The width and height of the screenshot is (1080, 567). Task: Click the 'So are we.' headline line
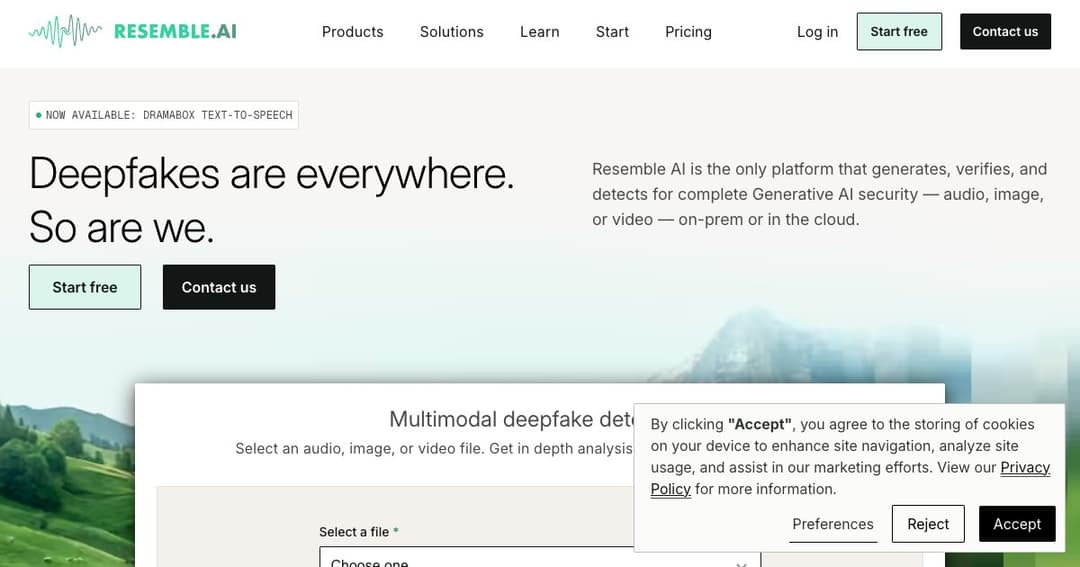pos(122,227)
